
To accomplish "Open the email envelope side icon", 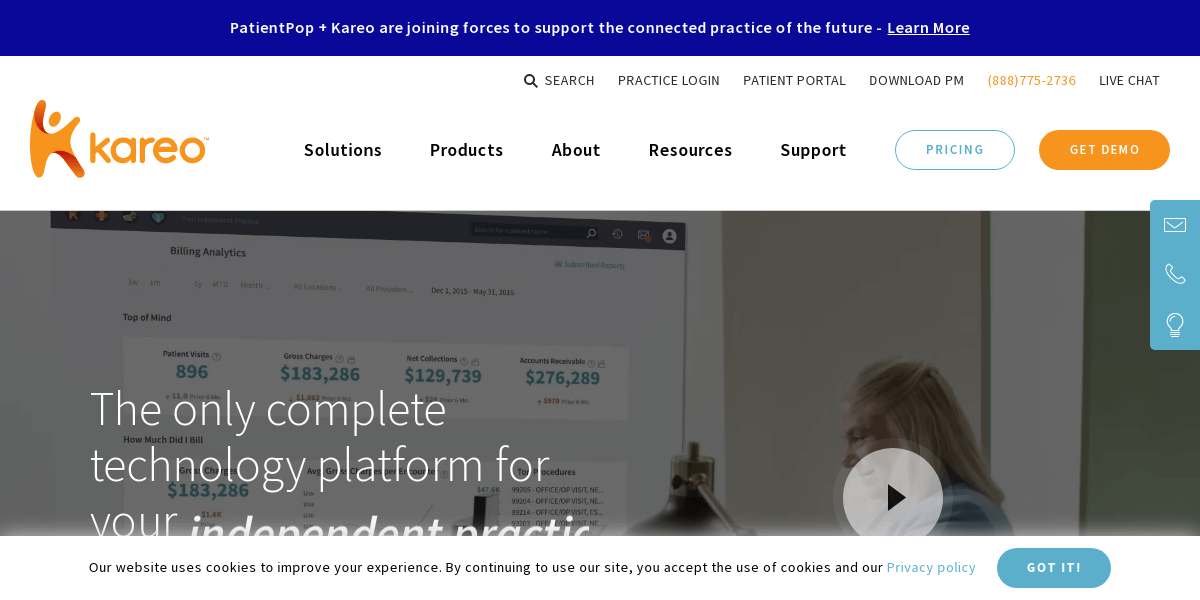I will [1175, 225].
